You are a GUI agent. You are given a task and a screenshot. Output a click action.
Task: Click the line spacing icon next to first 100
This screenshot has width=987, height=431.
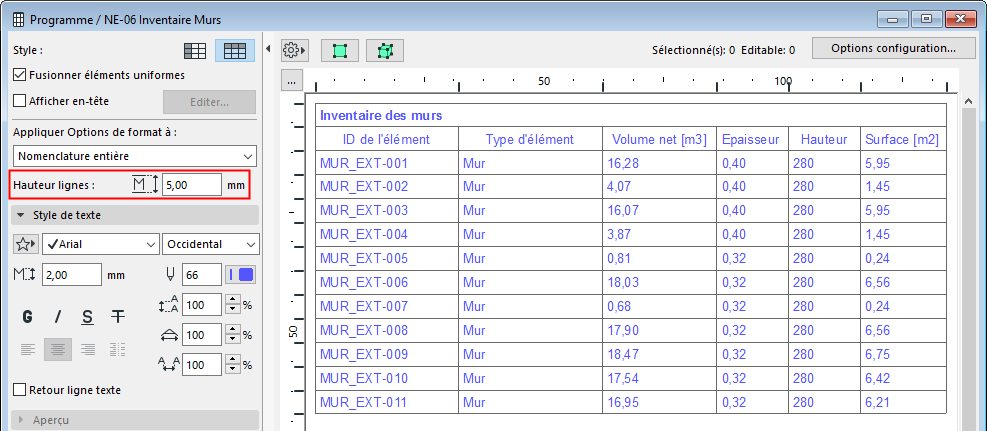(169, 305)
